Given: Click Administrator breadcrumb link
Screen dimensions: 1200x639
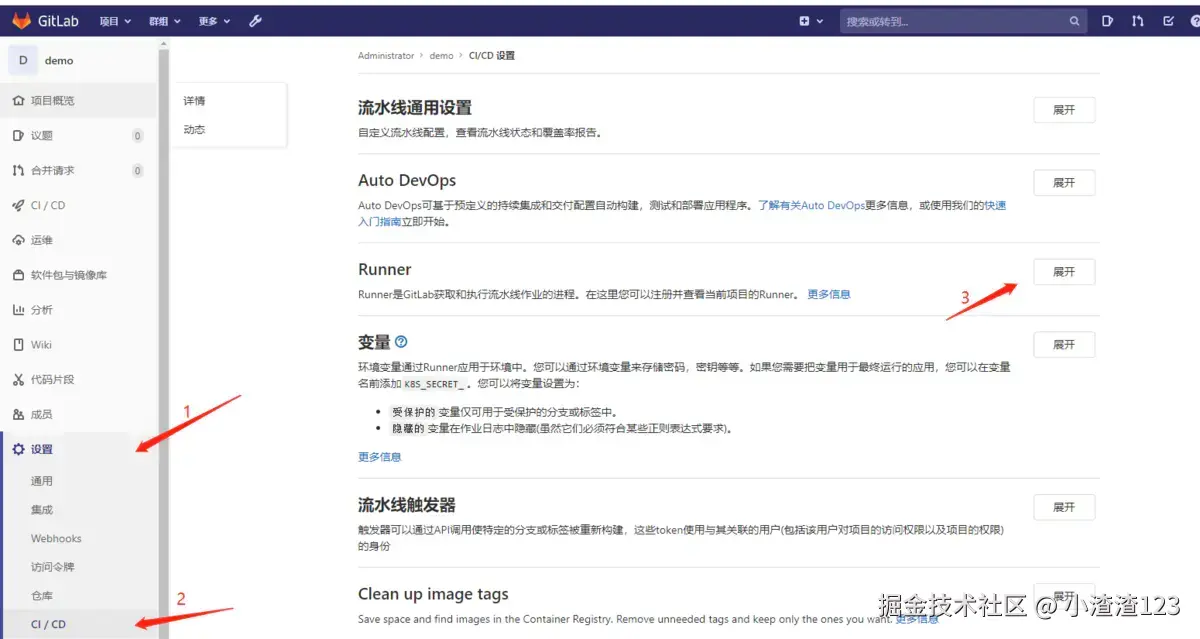Looking at the screenshot, I should [x=386, y=56].
